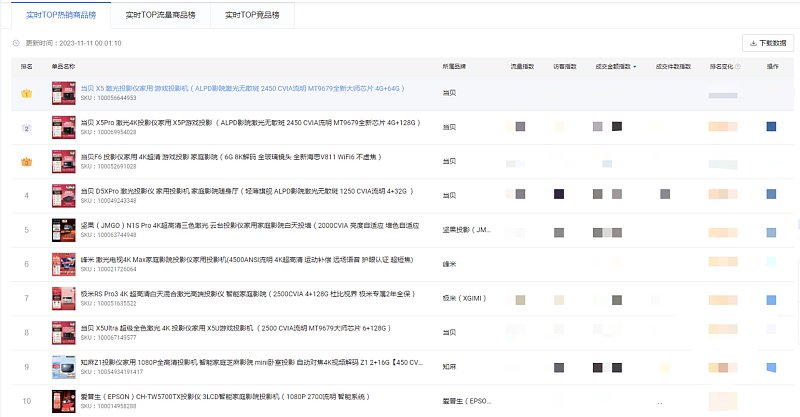The width and height of the screenshot is (800, 417).
Task: Open the 当贝 X5 激光投影仪 product link
Action: pyautogui.click(x=242, y=88)
